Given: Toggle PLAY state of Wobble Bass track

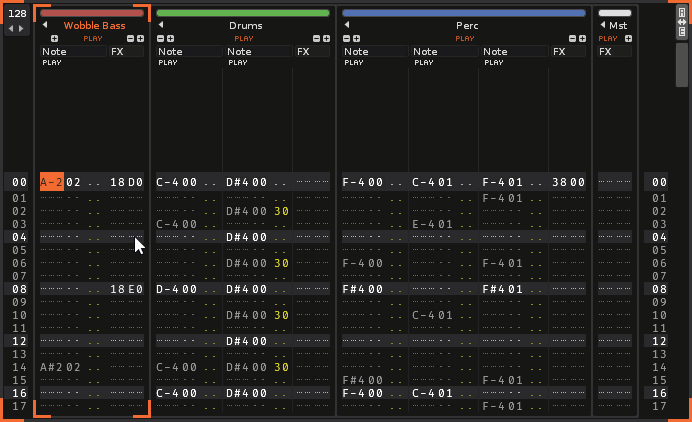Looking at the screenshot, I should click(93, 38).
